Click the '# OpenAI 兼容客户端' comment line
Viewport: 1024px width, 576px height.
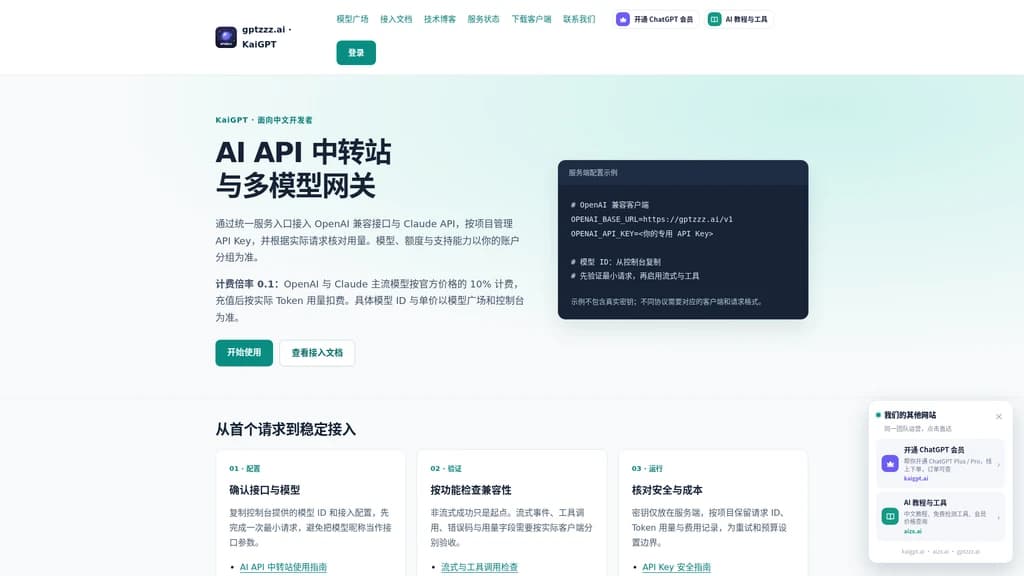tap(610, 205)
